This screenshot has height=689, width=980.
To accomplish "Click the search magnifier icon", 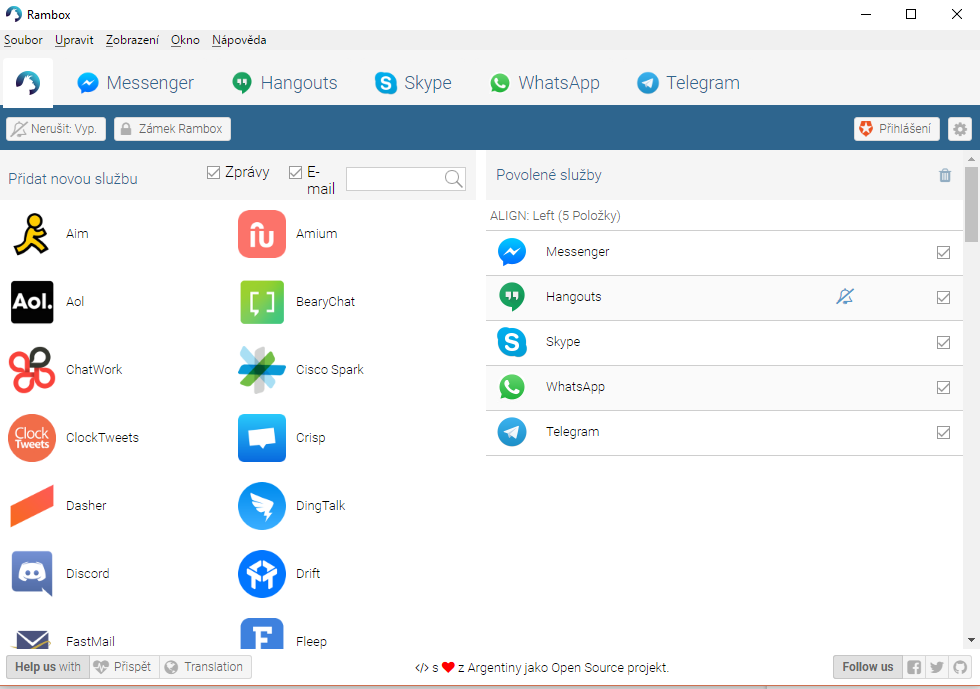I will pos(454,179).
